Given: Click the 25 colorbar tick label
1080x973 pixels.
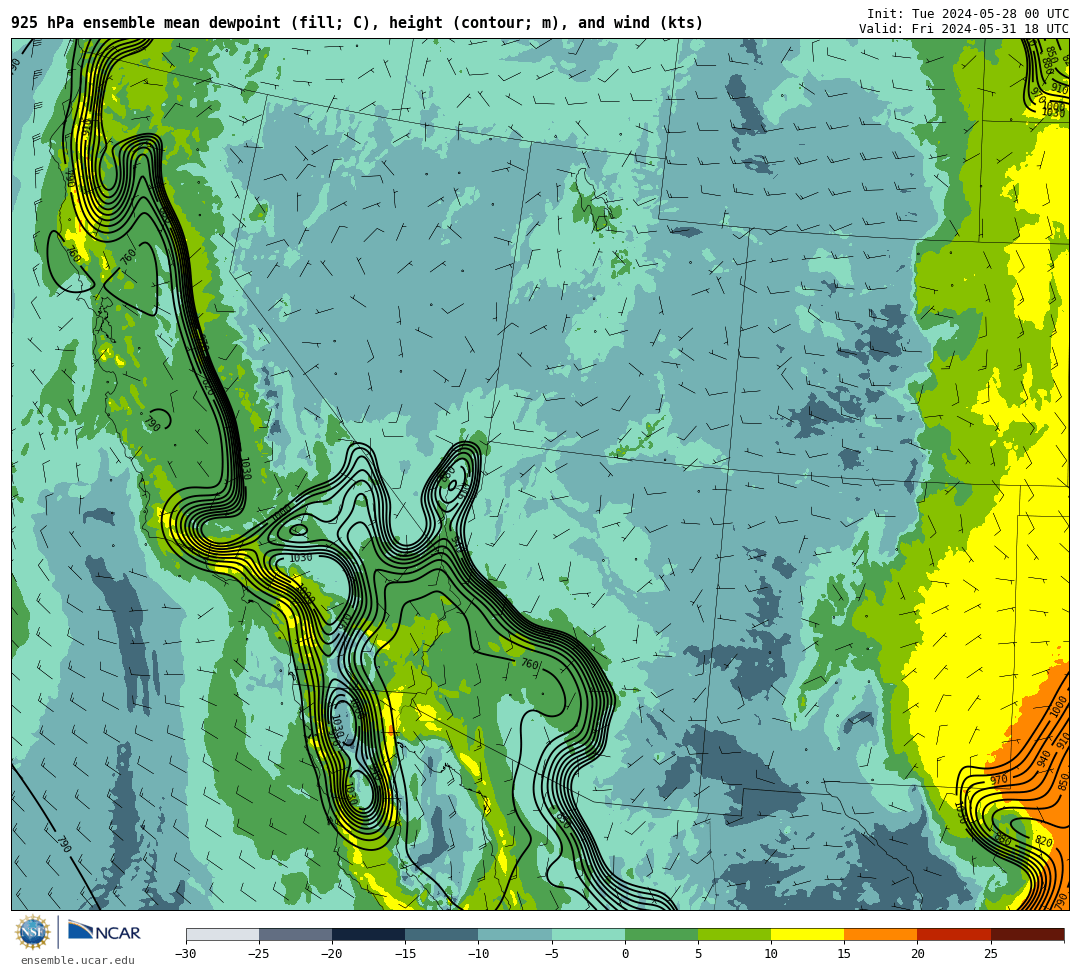Looking at the screenshot, I should coord(990,954).
